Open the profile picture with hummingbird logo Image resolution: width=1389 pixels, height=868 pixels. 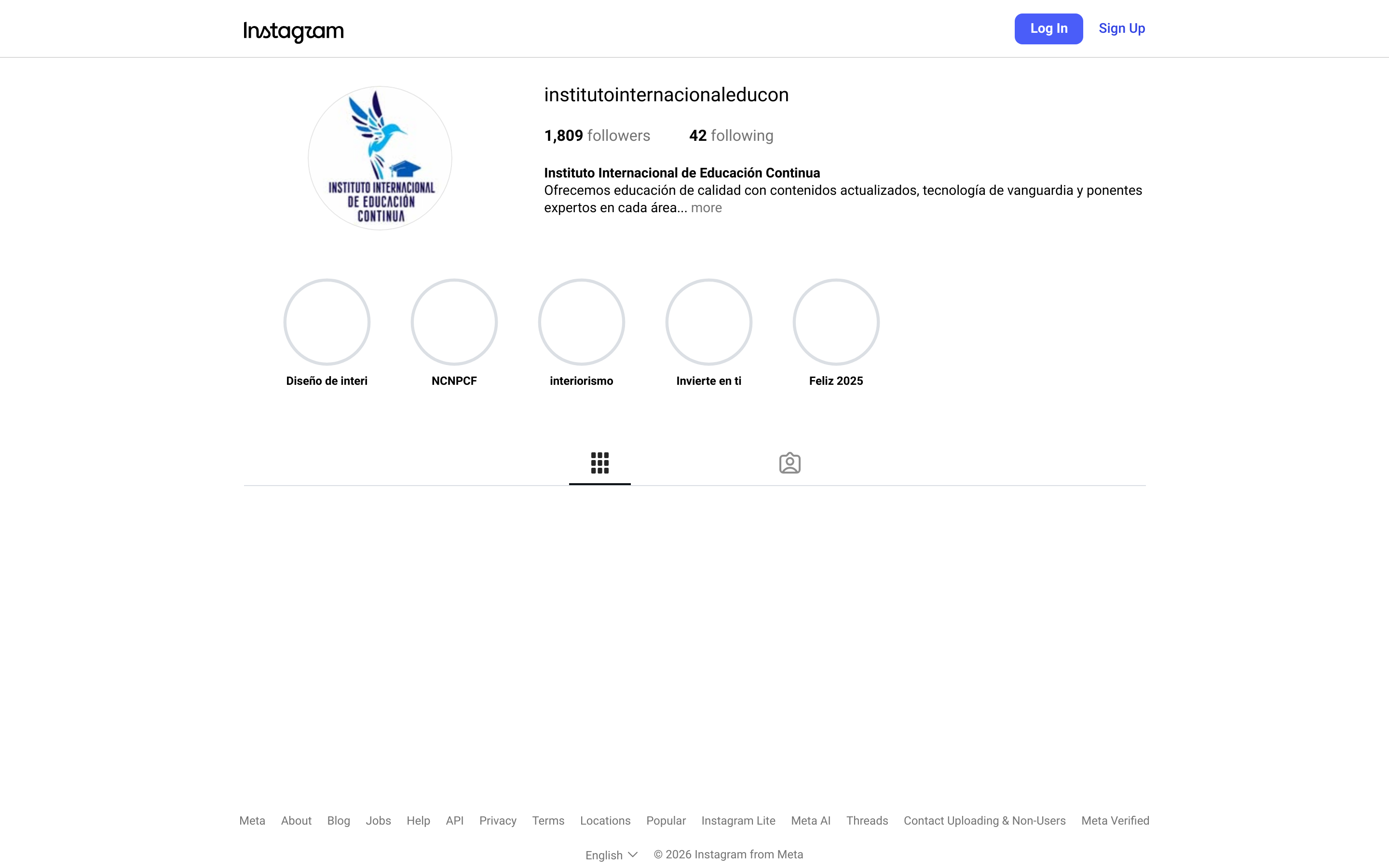(380, 158)
